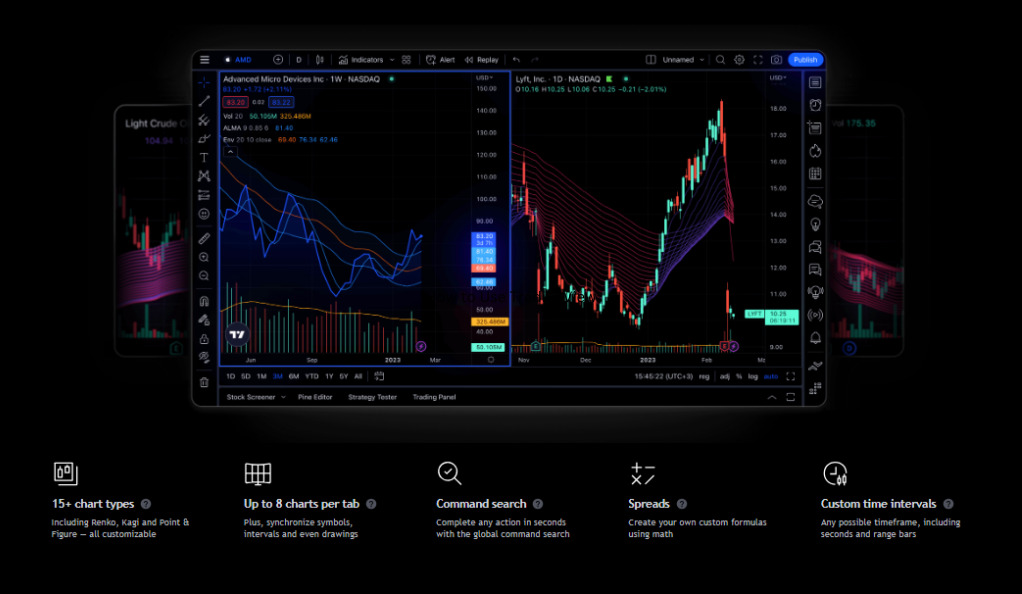Open the Indicators menu
Screen dimensions: 1022x594
pos(361,60)
